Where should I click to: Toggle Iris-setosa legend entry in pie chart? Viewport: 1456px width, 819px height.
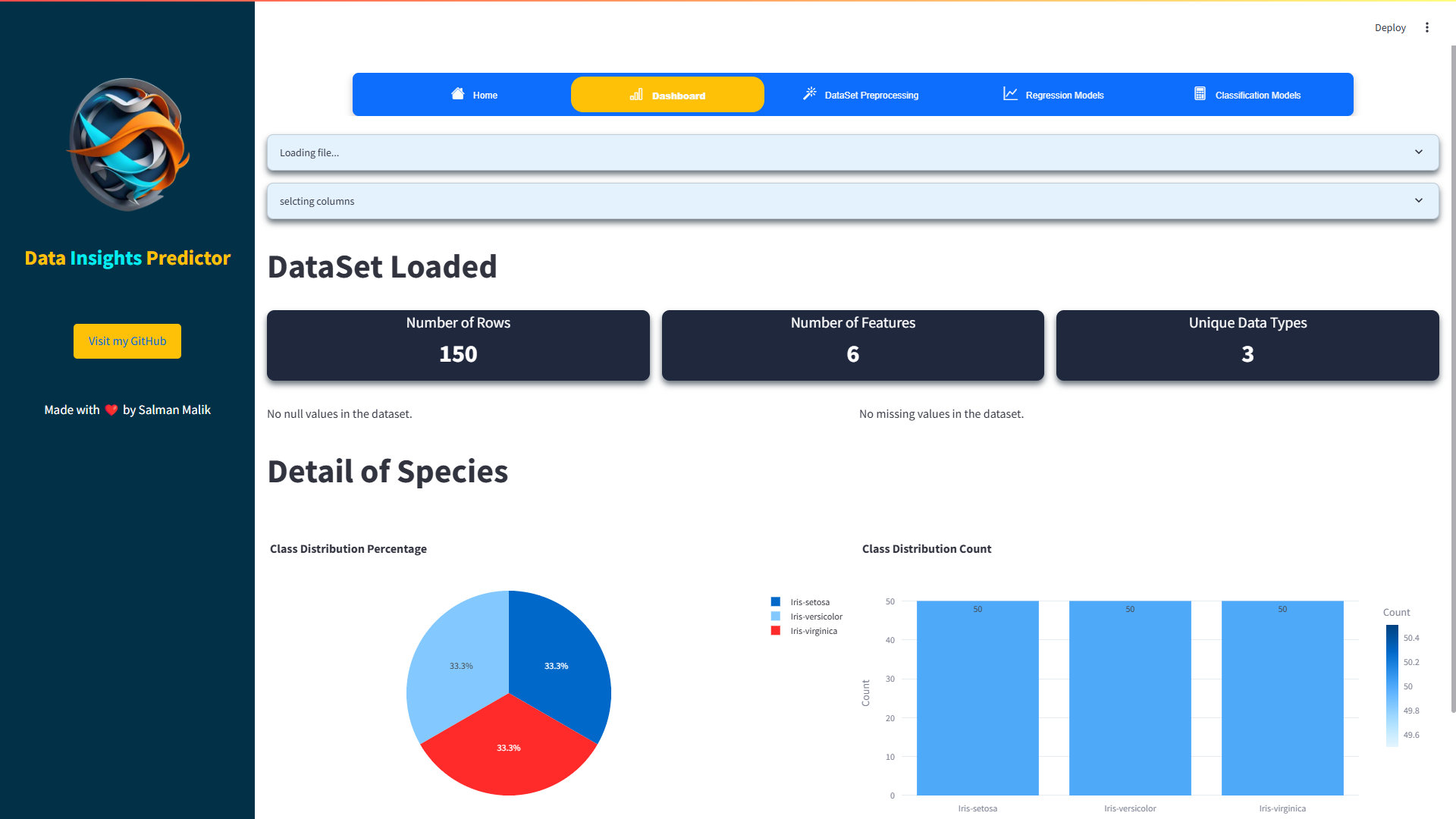coord(809,602)
